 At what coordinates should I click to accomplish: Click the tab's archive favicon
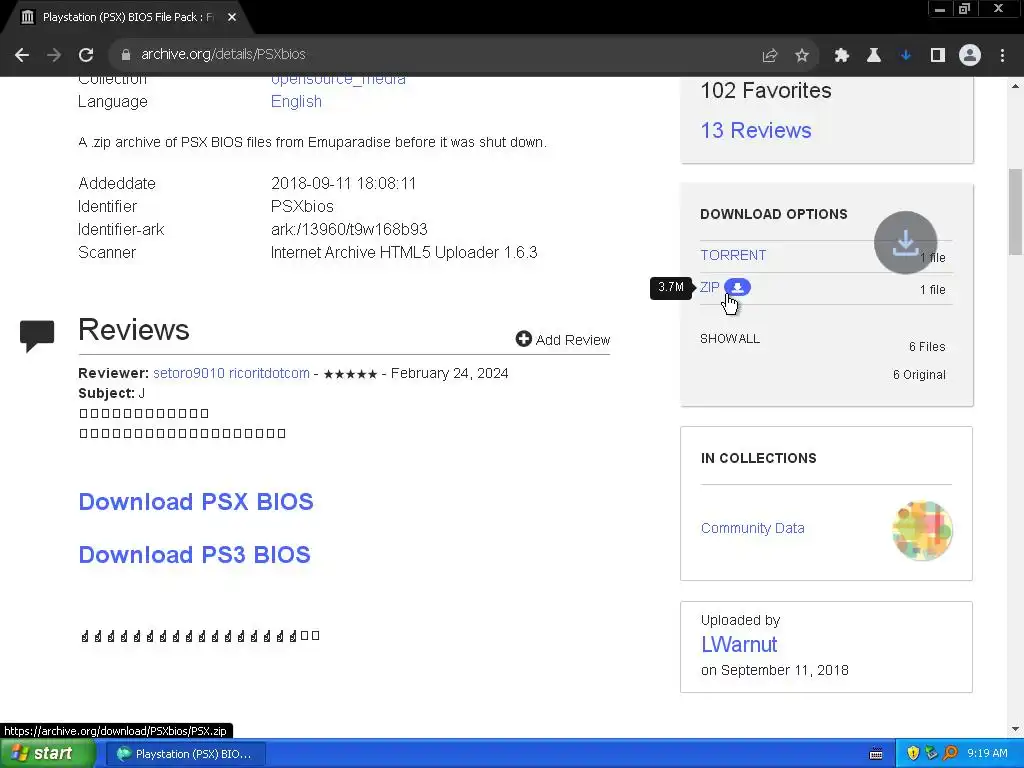pyautogui.click(x=27, y=17)
